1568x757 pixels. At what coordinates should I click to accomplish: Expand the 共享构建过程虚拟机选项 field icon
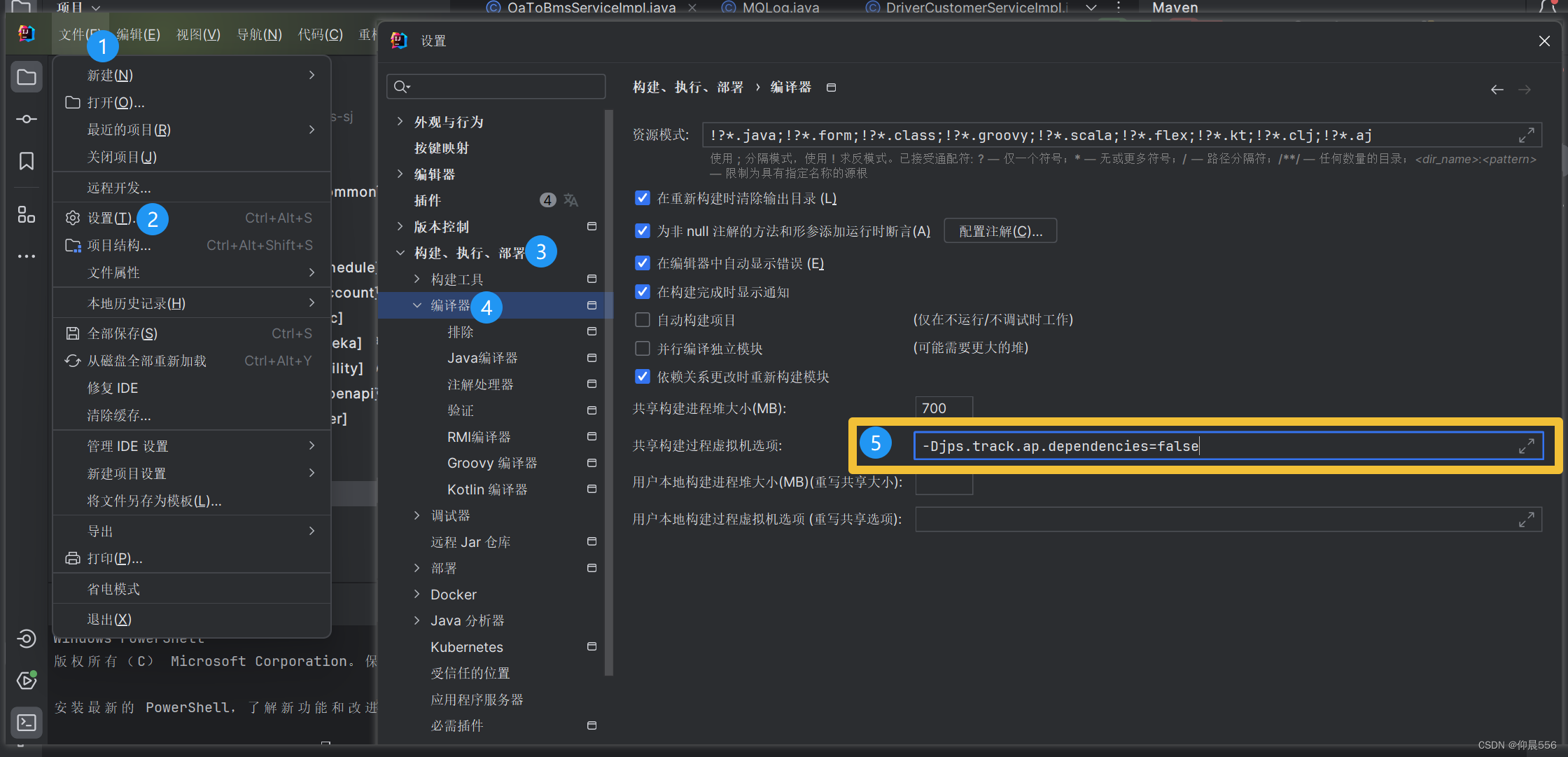tap(1527, 445)
